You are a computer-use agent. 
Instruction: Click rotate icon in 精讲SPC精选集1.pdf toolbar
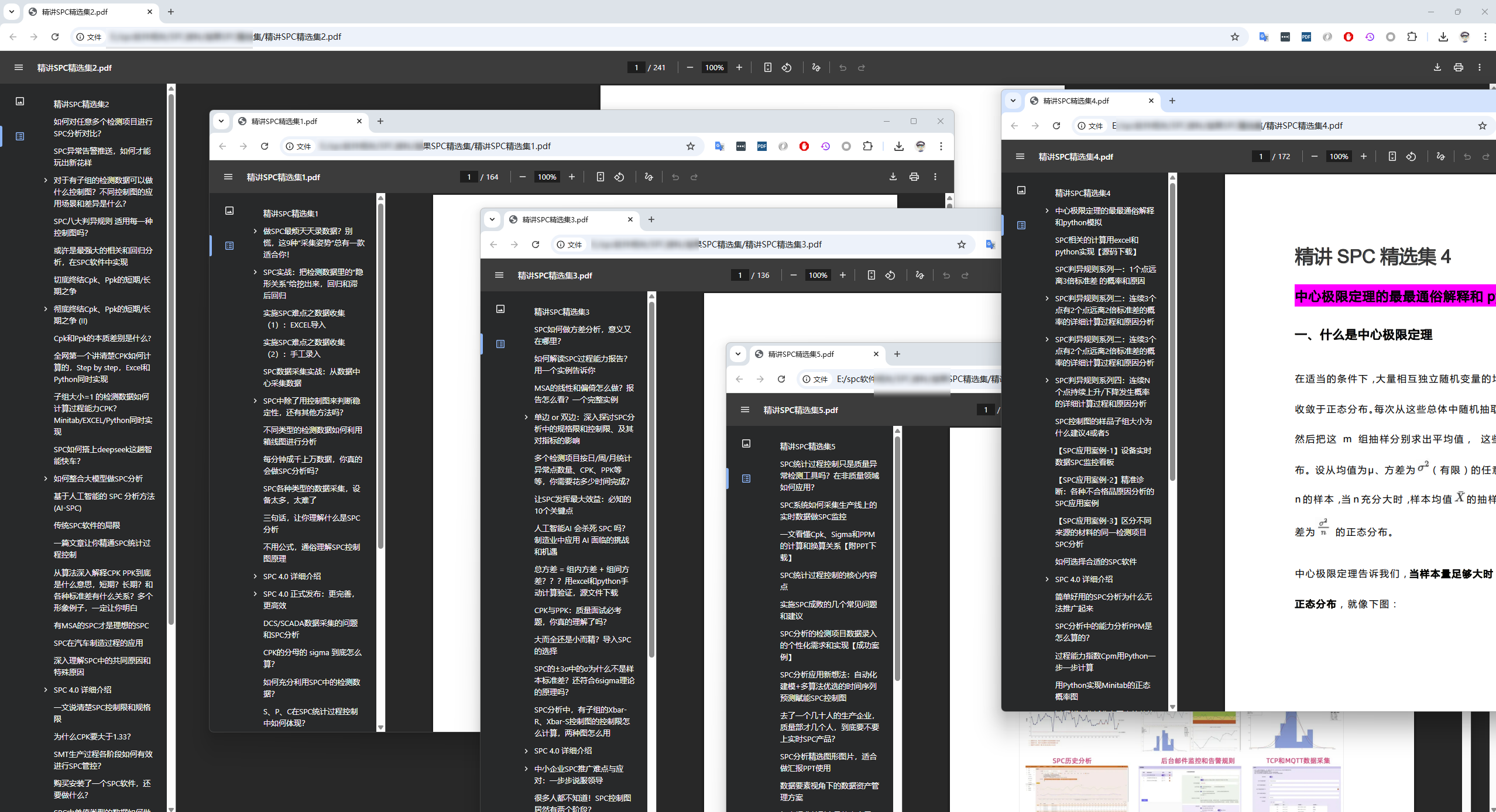(x=619, y=177)
